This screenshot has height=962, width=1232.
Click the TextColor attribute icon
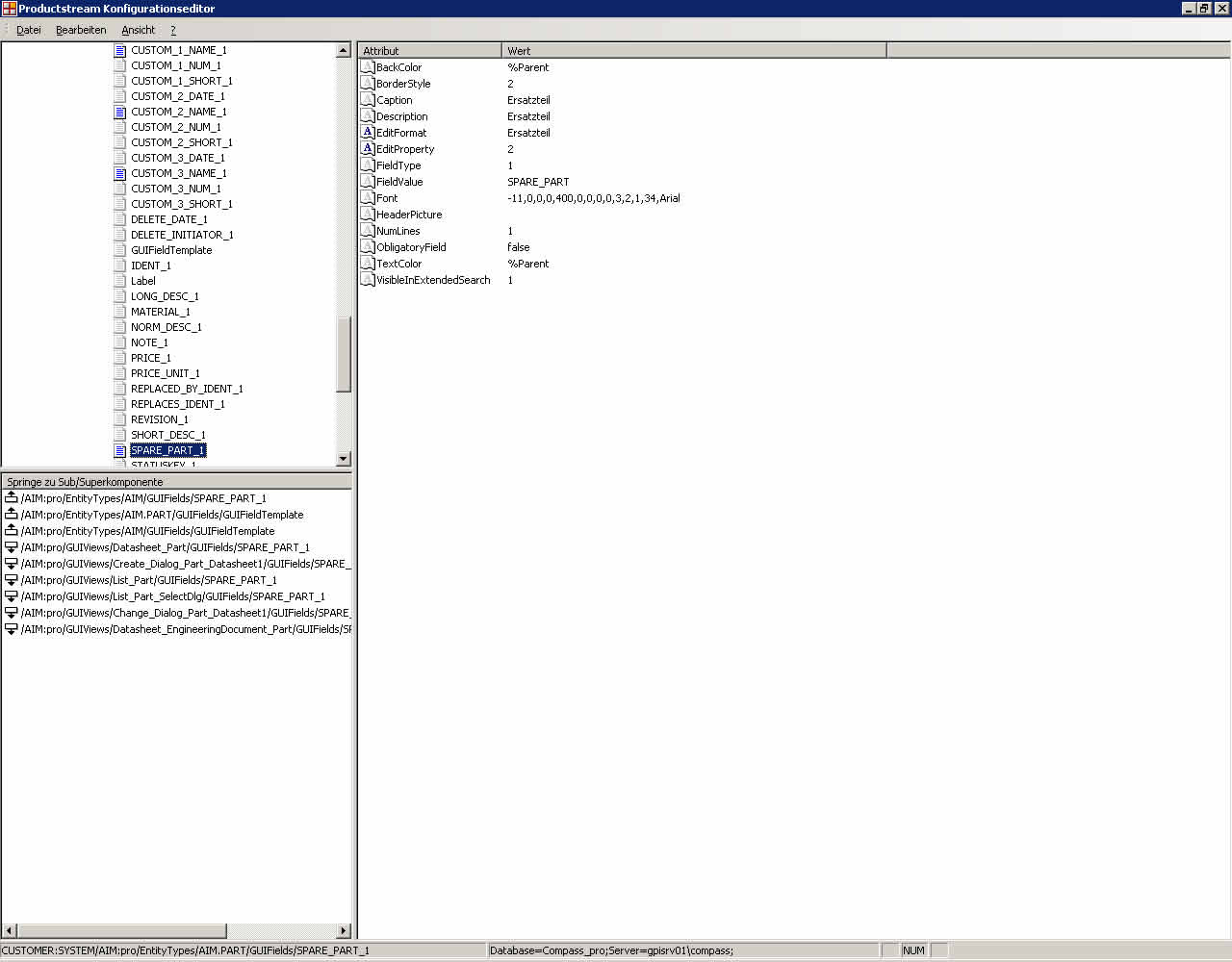(x=368, y=264)
